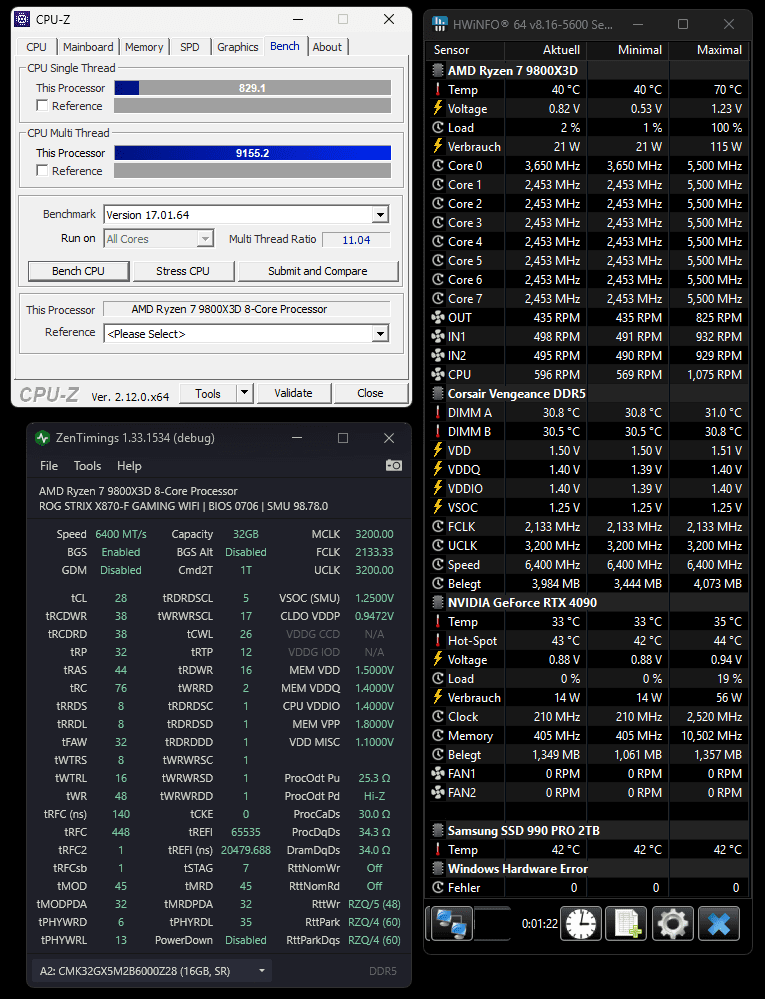Image resolution: width=765 pixels, height=999 pixels.
Task: Click the CPU-Z Close button
Action: (370, 393)
